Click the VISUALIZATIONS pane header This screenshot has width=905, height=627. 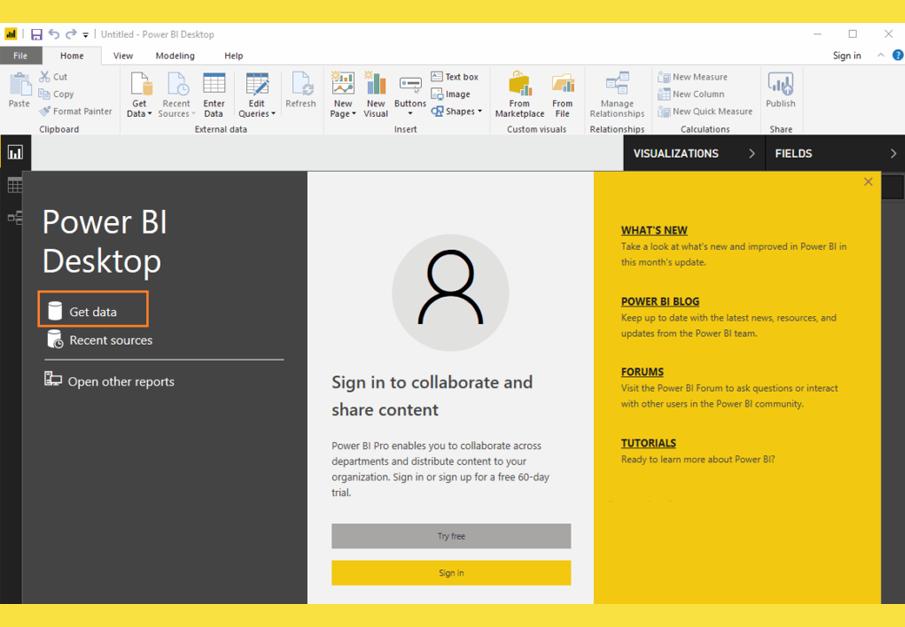pyautogui.click(x=676, y=153)
